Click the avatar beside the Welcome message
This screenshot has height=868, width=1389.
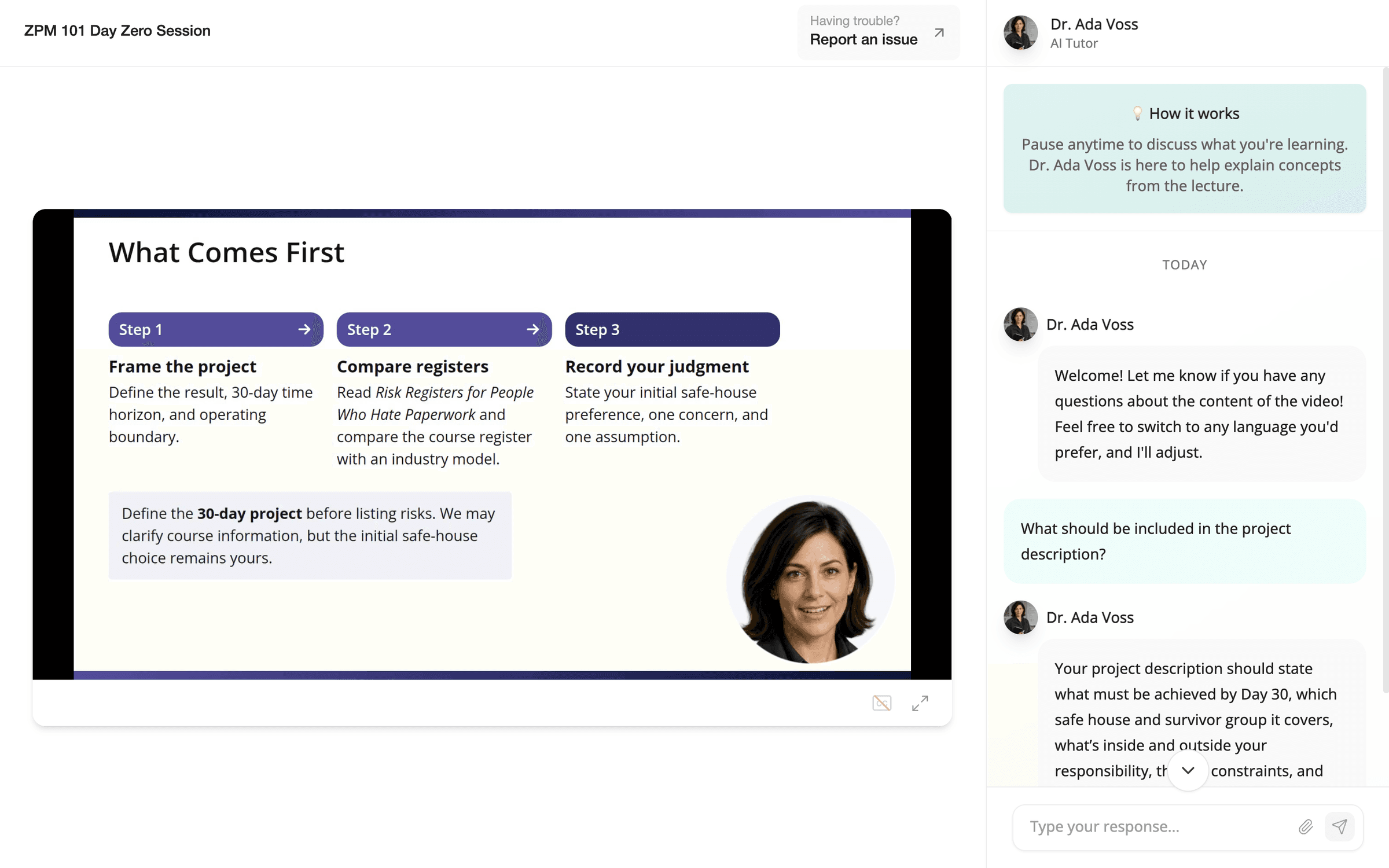[x=1020, y=324]
